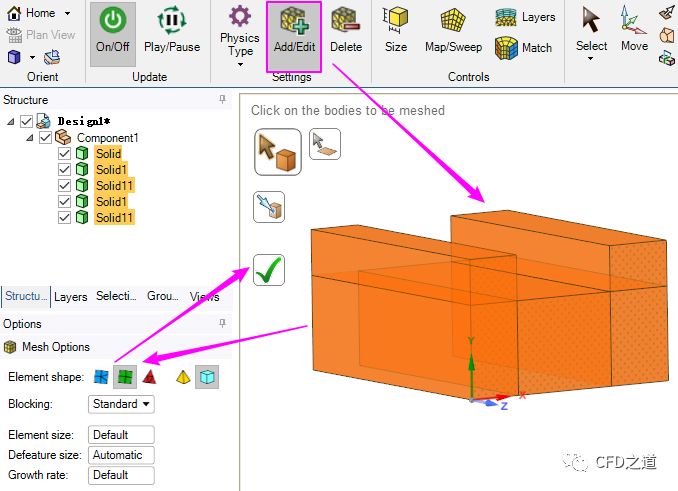Open the Blocking Standard dropdown
This screenshot has height=491, width=678.
(121, 404)
